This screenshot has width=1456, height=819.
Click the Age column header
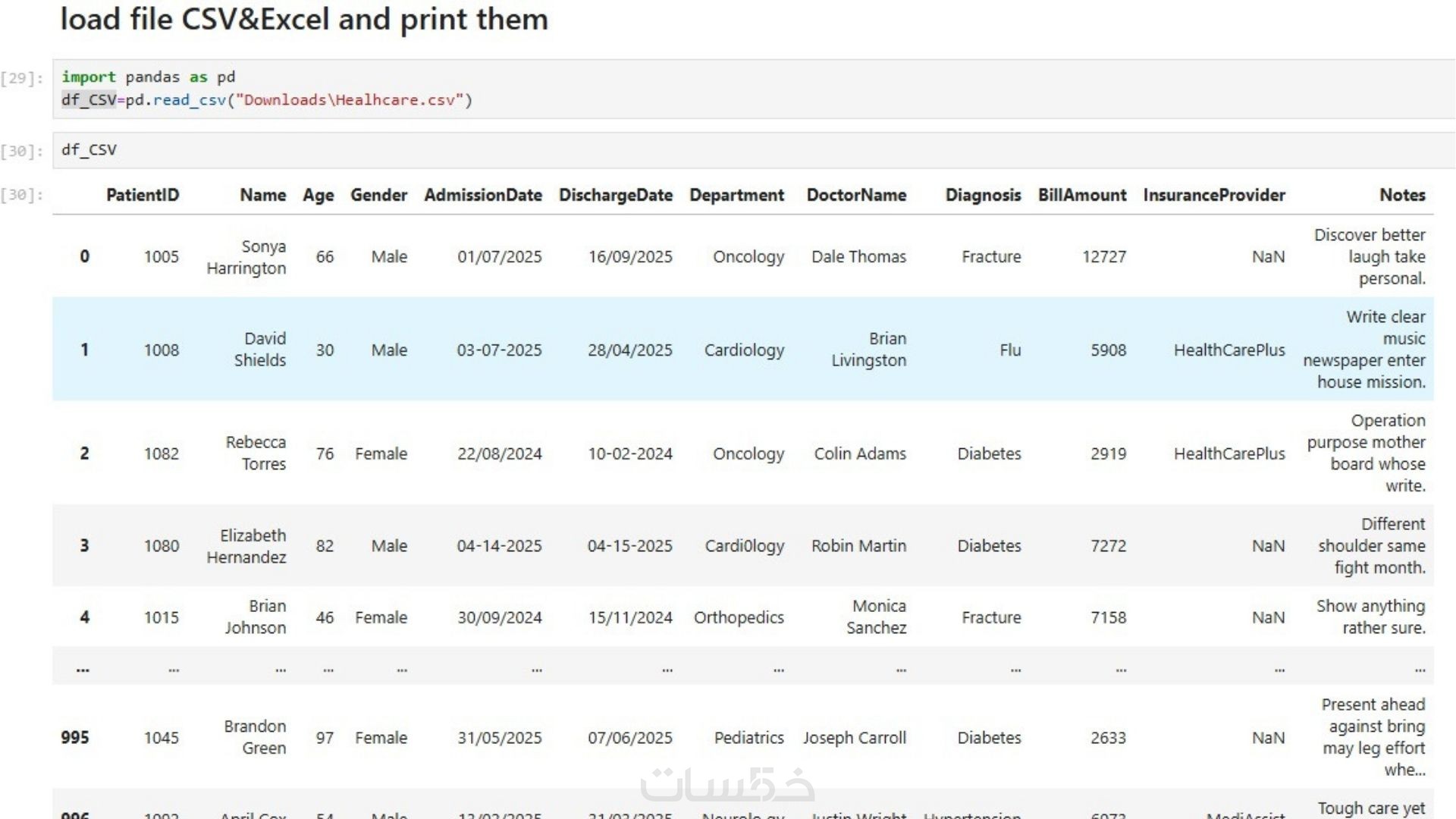point(318,196)
